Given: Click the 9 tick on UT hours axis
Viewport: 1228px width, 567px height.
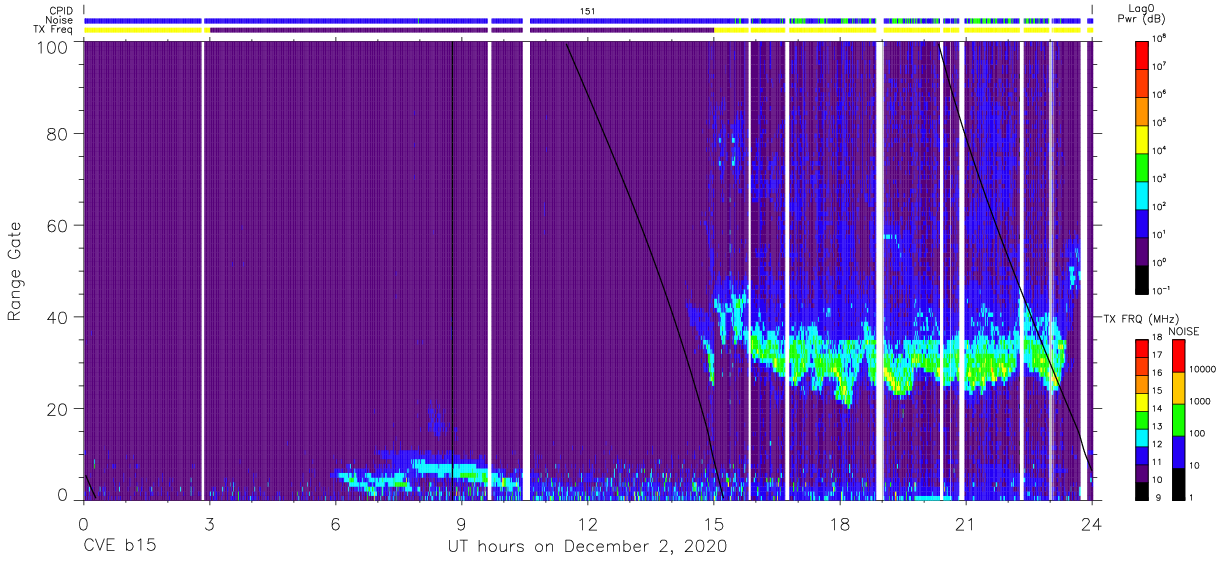Looking at the screenshot, I should [x=462, y=523].
